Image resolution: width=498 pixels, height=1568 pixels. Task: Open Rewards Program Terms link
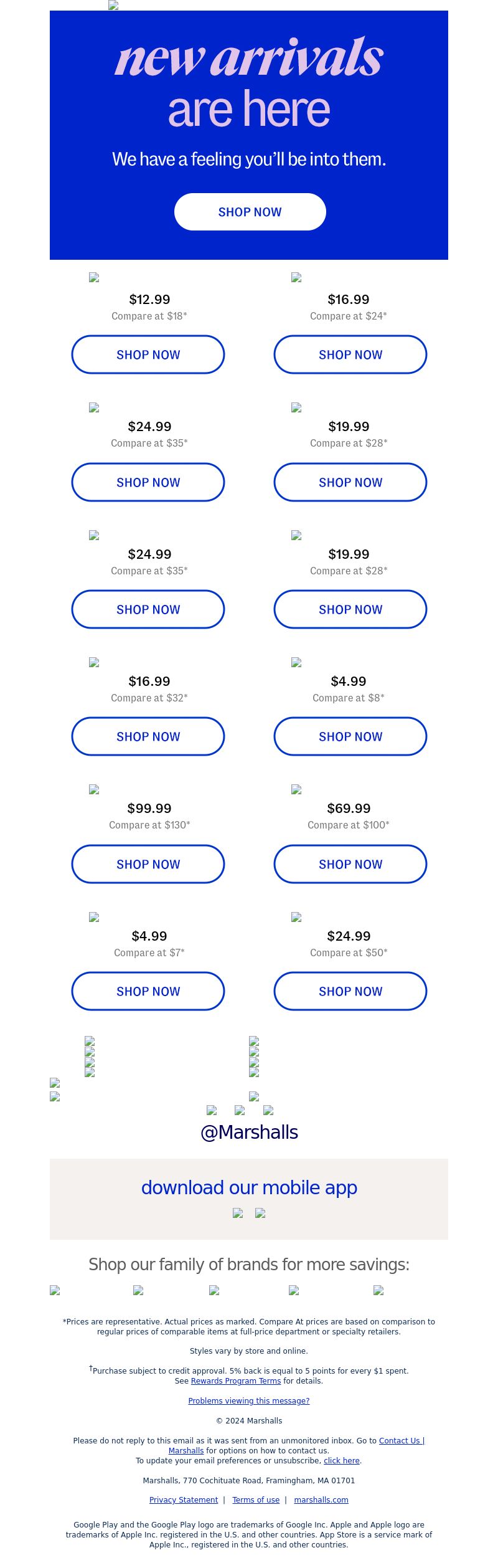pos(236,1381)
